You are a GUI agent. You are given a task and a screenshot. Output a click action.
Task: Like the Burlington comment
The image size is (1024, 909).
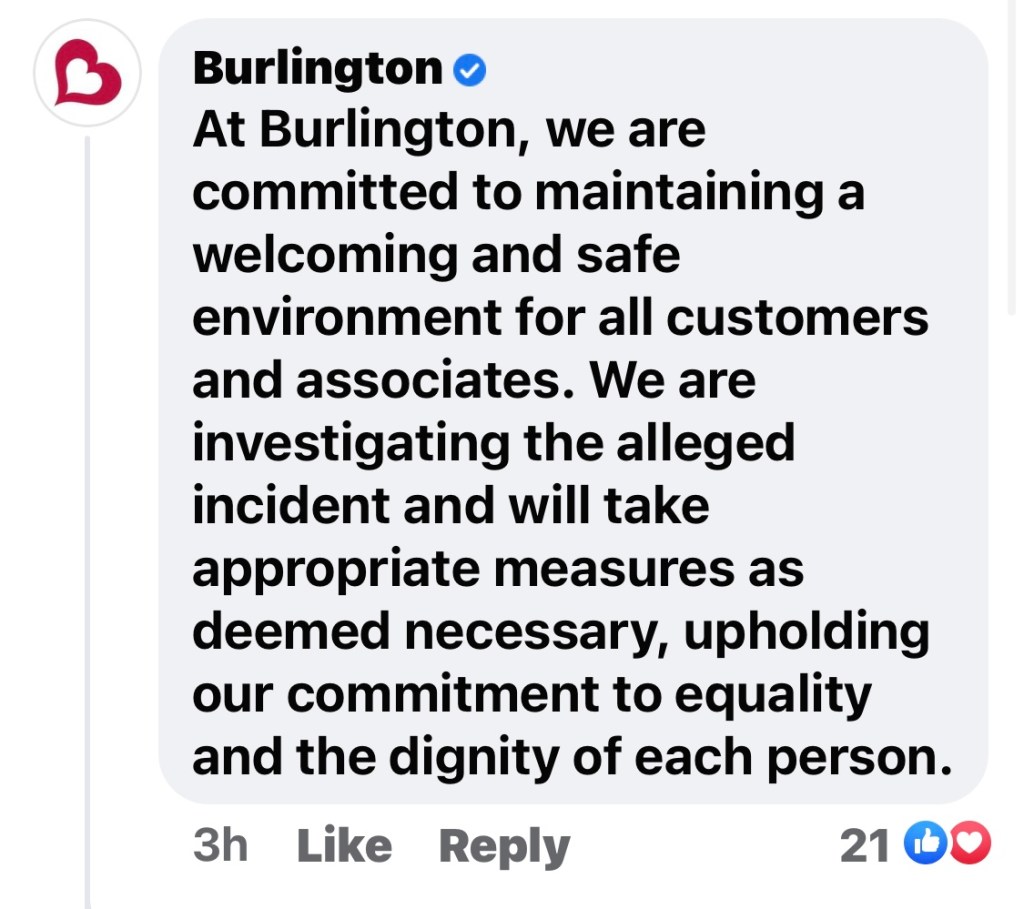point(344,846)
